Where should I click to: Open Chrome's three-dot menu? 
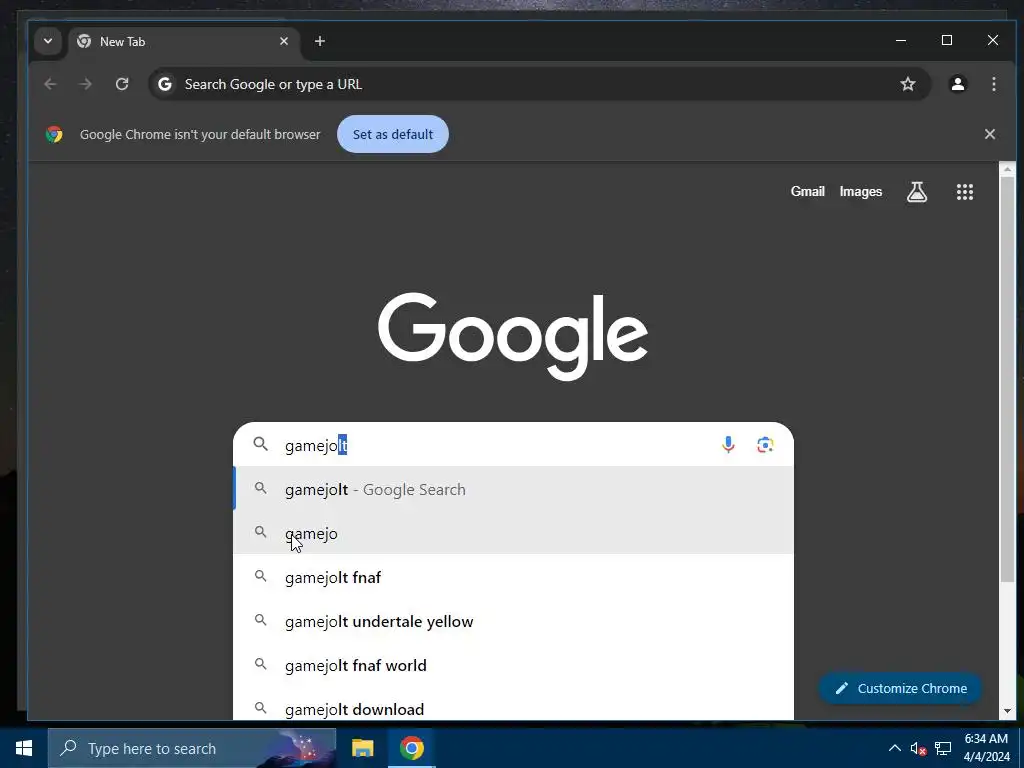coord(993,84)
